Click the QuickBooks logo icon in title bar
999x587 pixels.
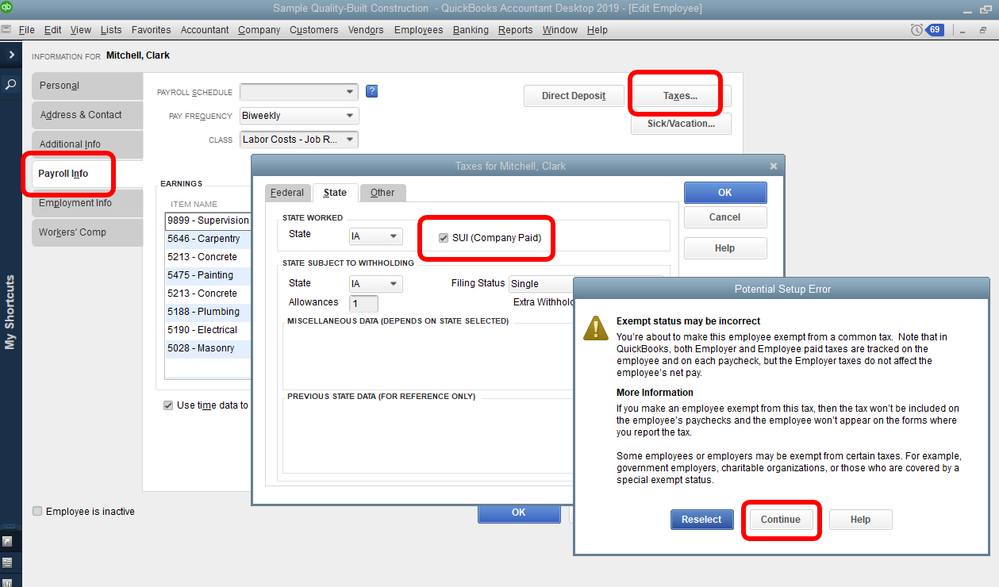click(x=6, y=7)
